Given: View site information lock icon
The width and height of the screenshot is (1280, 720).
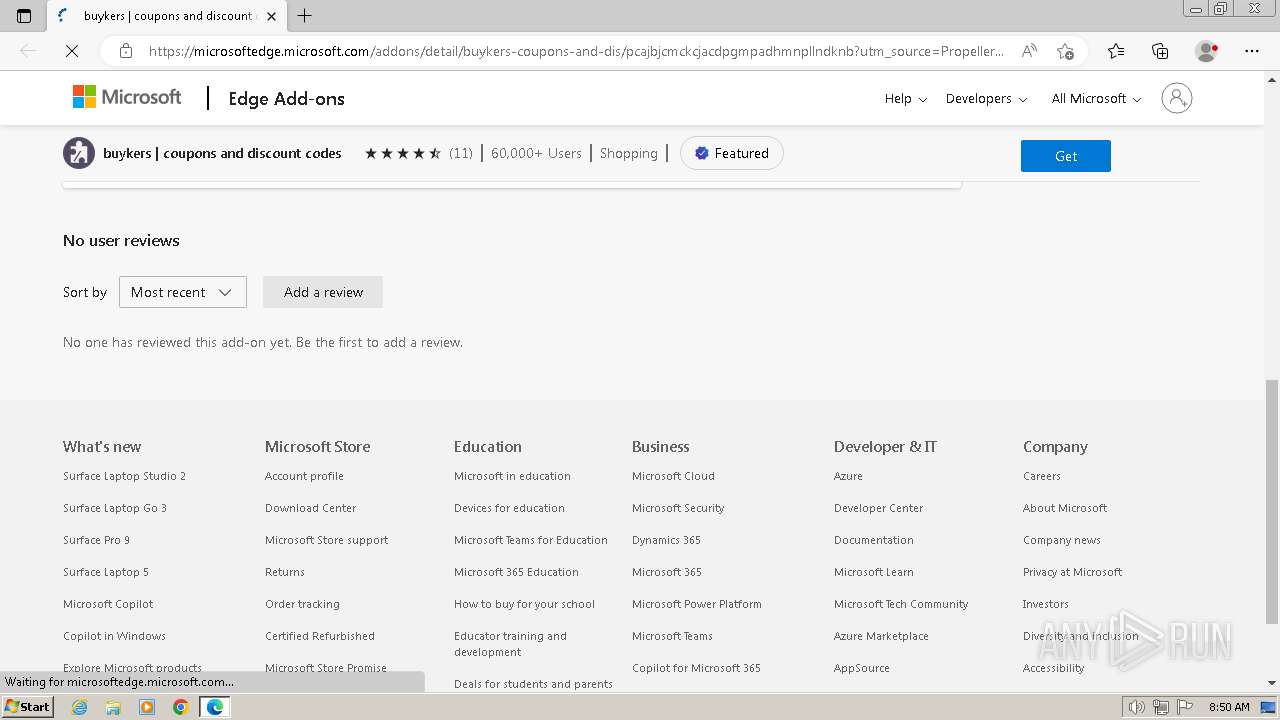Looking at the screenshot, I should 126,51.
